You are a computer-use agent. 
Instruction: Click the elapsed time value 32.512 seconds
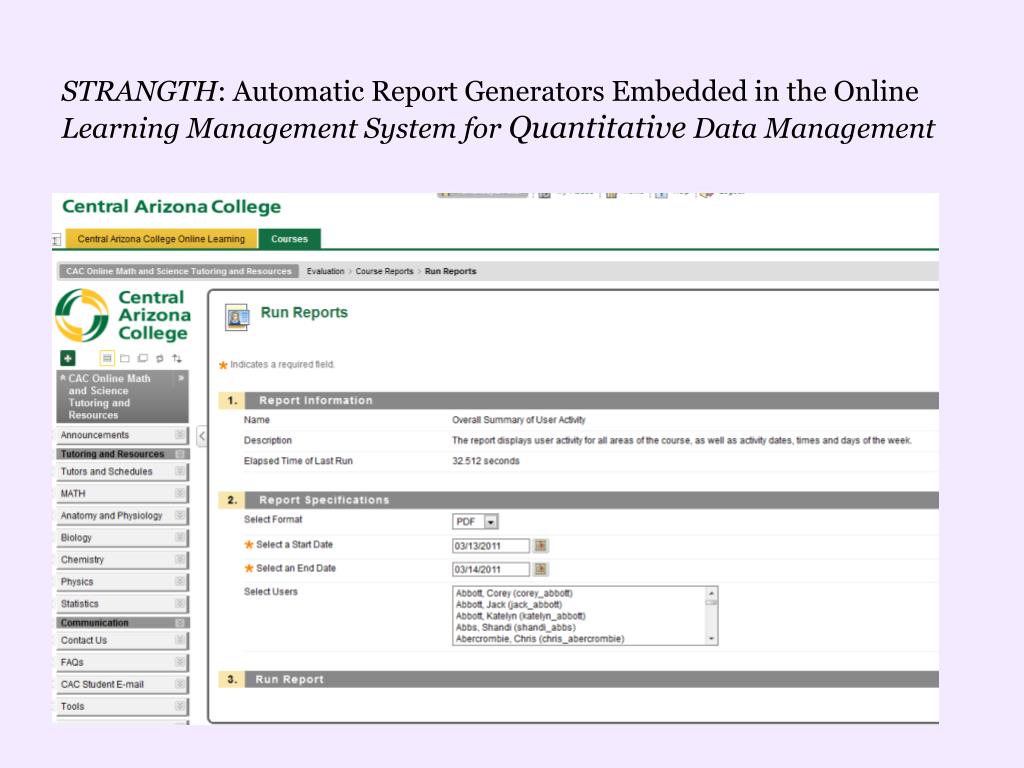[486, 461]
